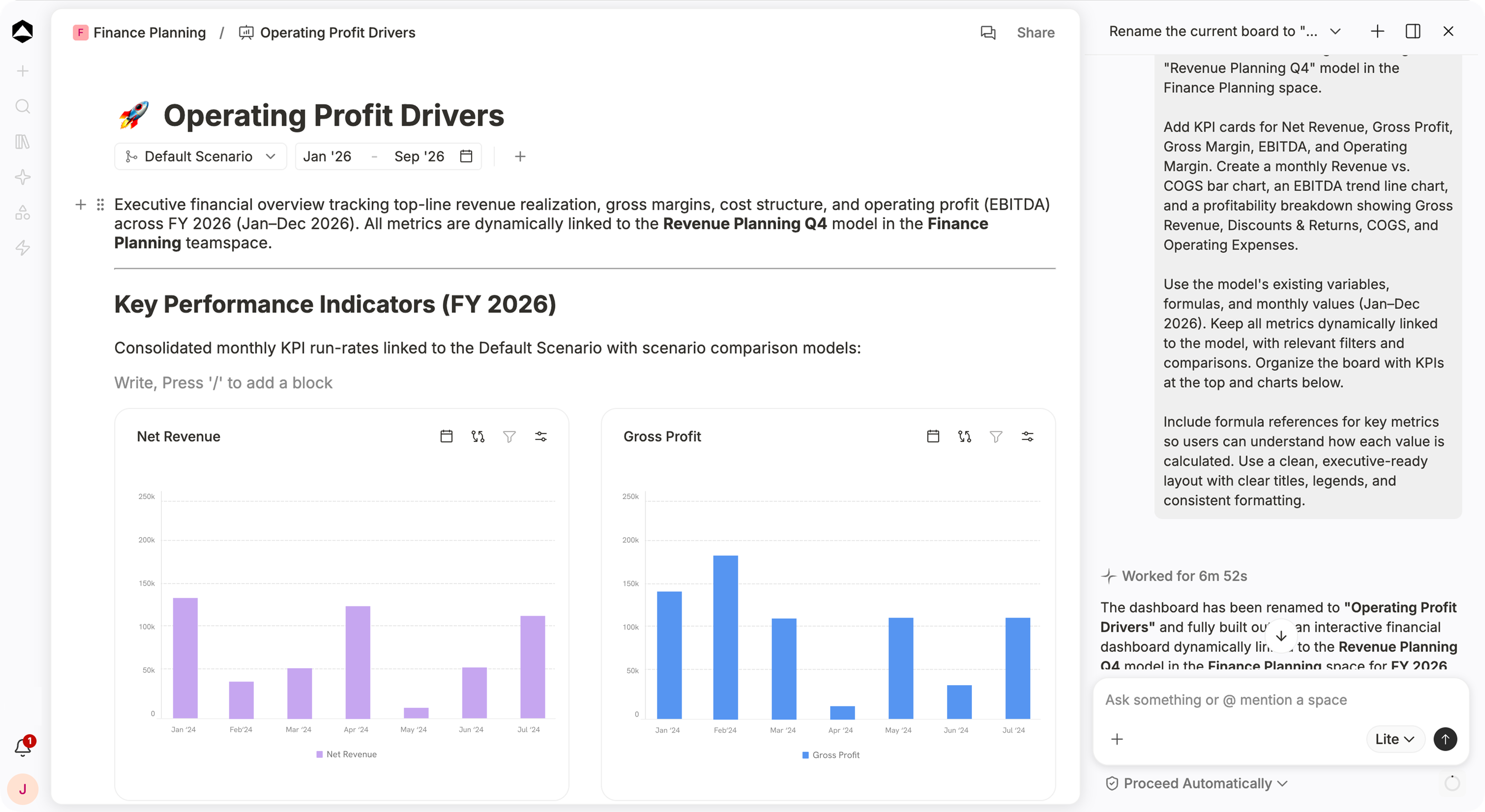The height and width of the screenshot is (812, 1485).
Task: Click drag handle beside the description block
Action: tap(101, 205)
